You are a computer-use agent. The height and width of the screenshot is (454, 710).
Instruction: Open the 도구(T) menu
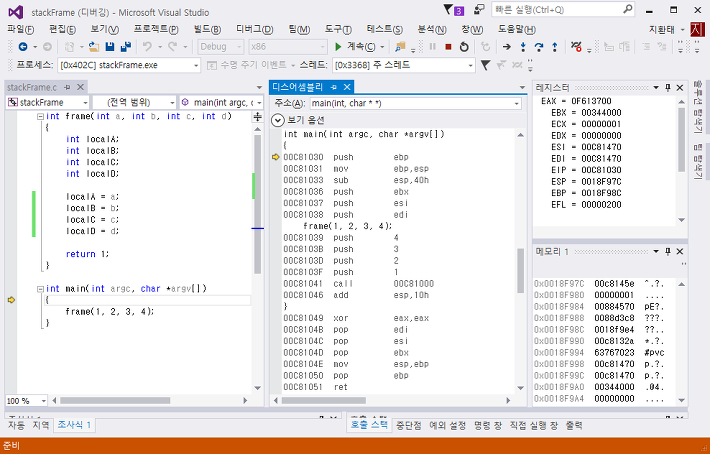[338, 29]
